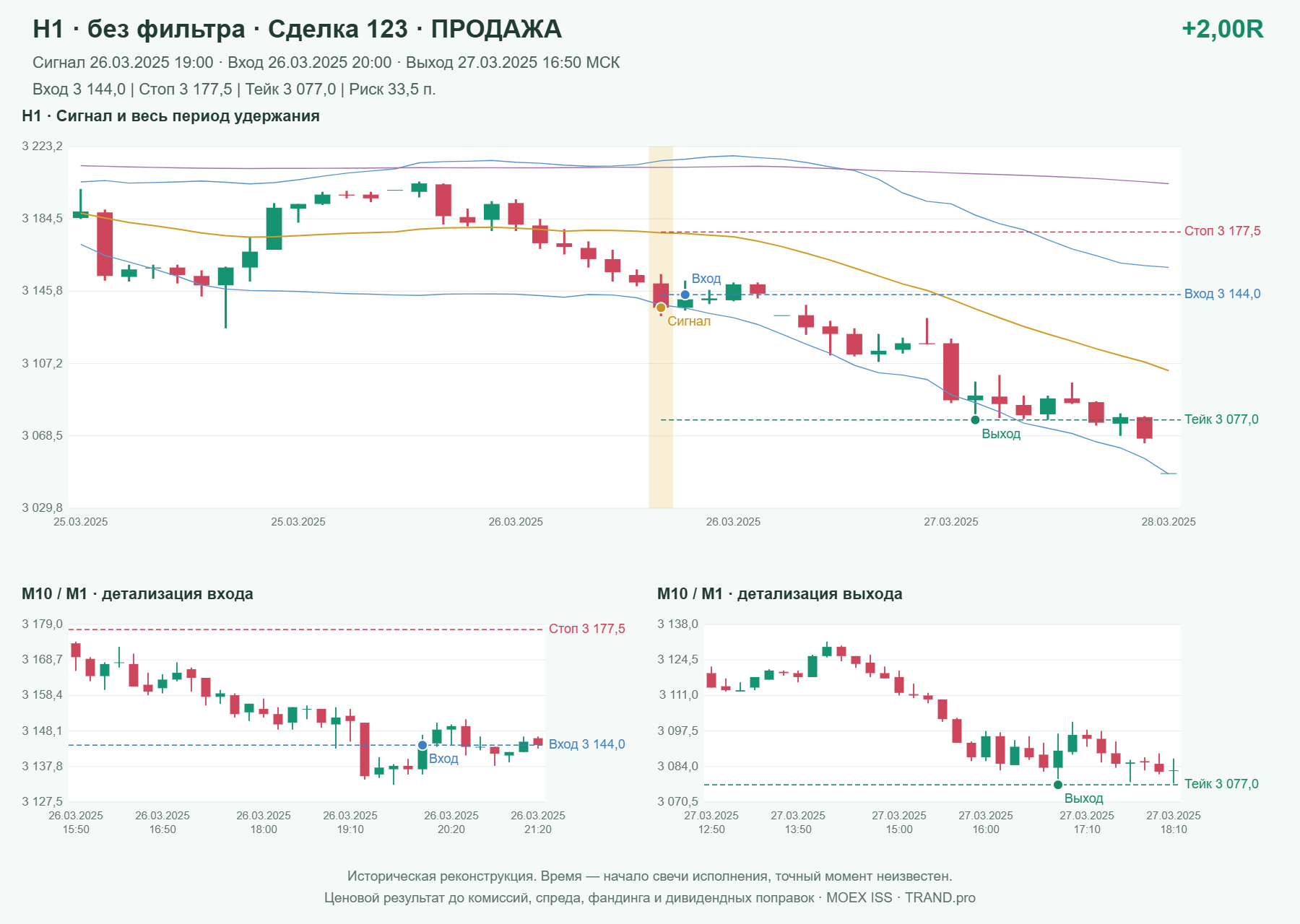1300x924 pixels.
Task: Click the title 'H1 · без фильтра · Сделка 123 · ПРОДАЖА'
Action: tap(297, 29)
